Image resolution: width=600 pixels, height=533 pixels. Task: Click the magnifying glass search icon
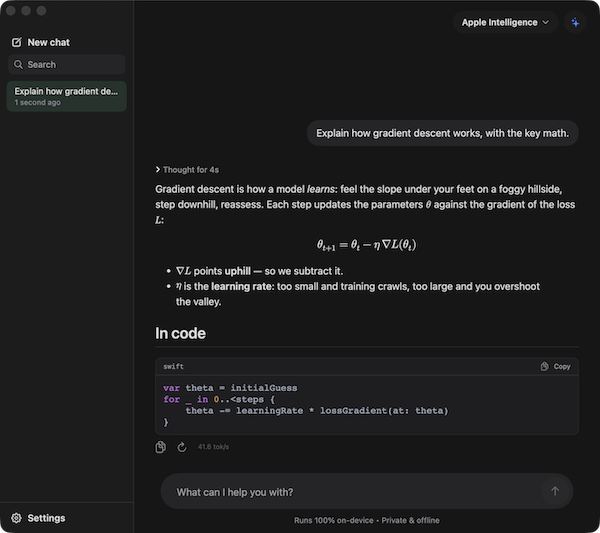(x=18, y=64)
